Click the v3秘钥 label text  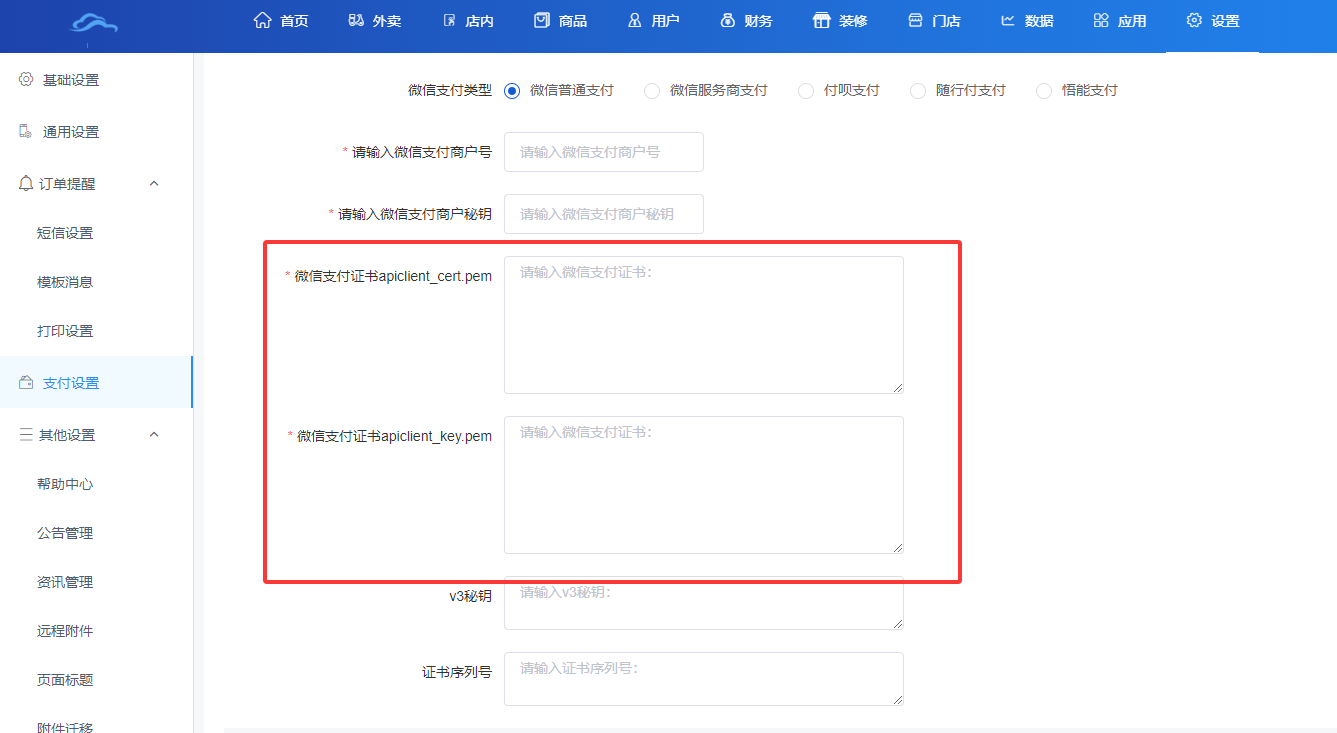tap(470, 596)
